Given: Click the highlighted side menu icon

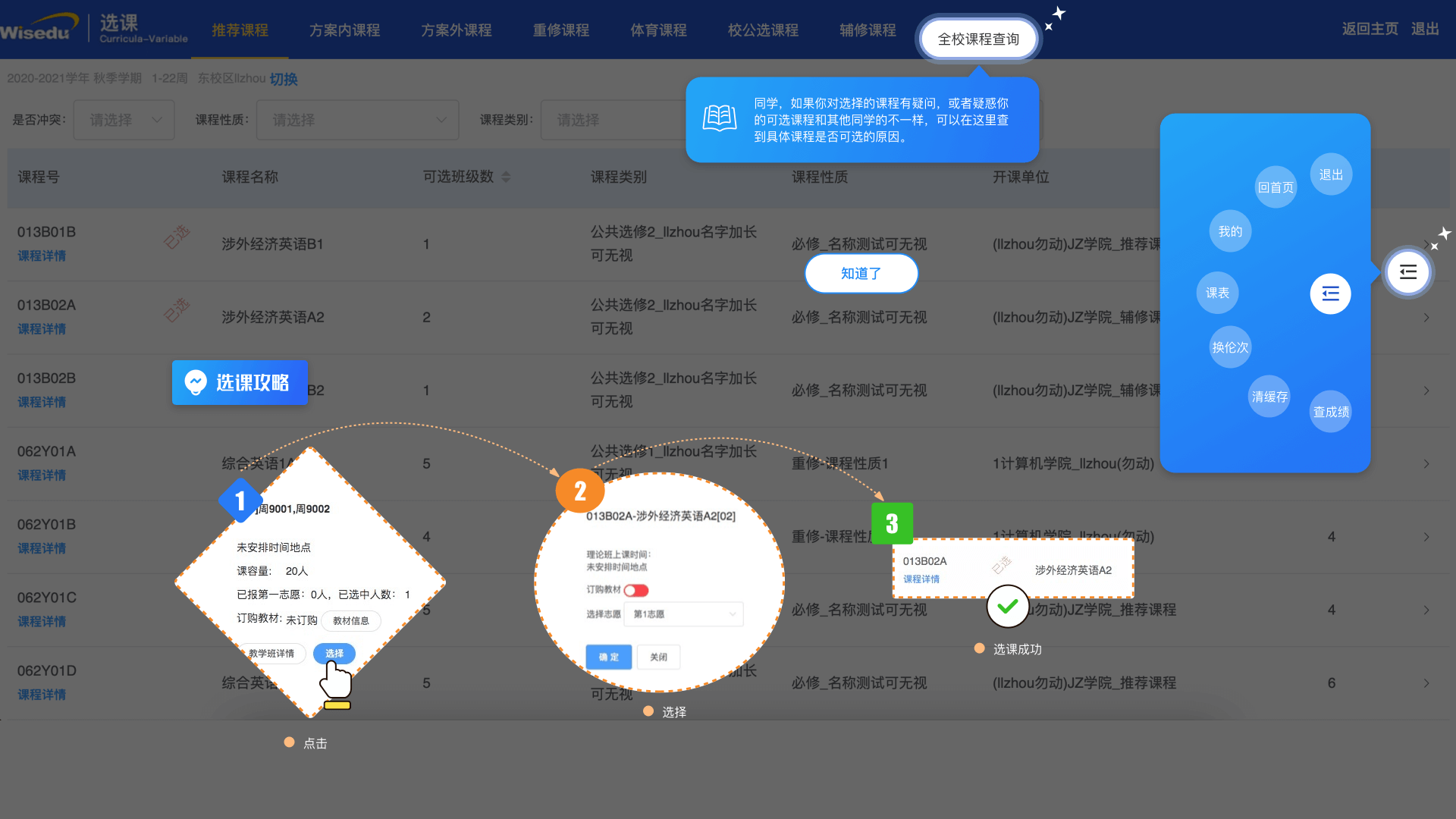Looking at the screenshot, I should (x=1407, y=272).
